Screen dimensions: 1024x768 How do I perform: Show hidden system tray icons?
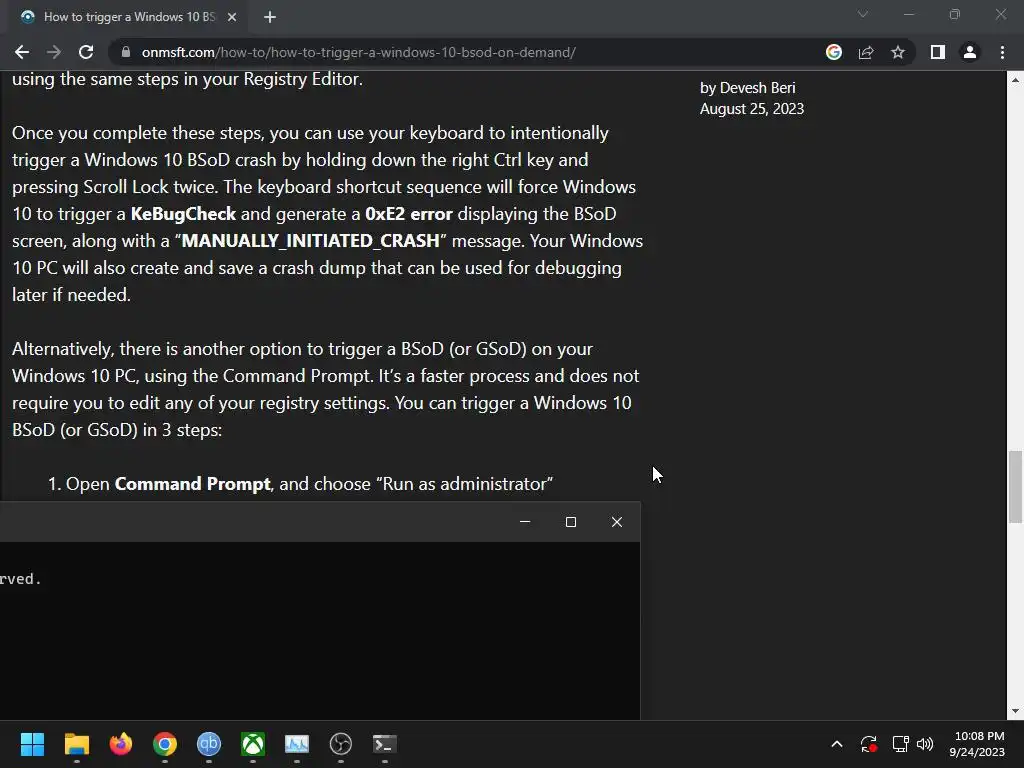tap(837, 744)
